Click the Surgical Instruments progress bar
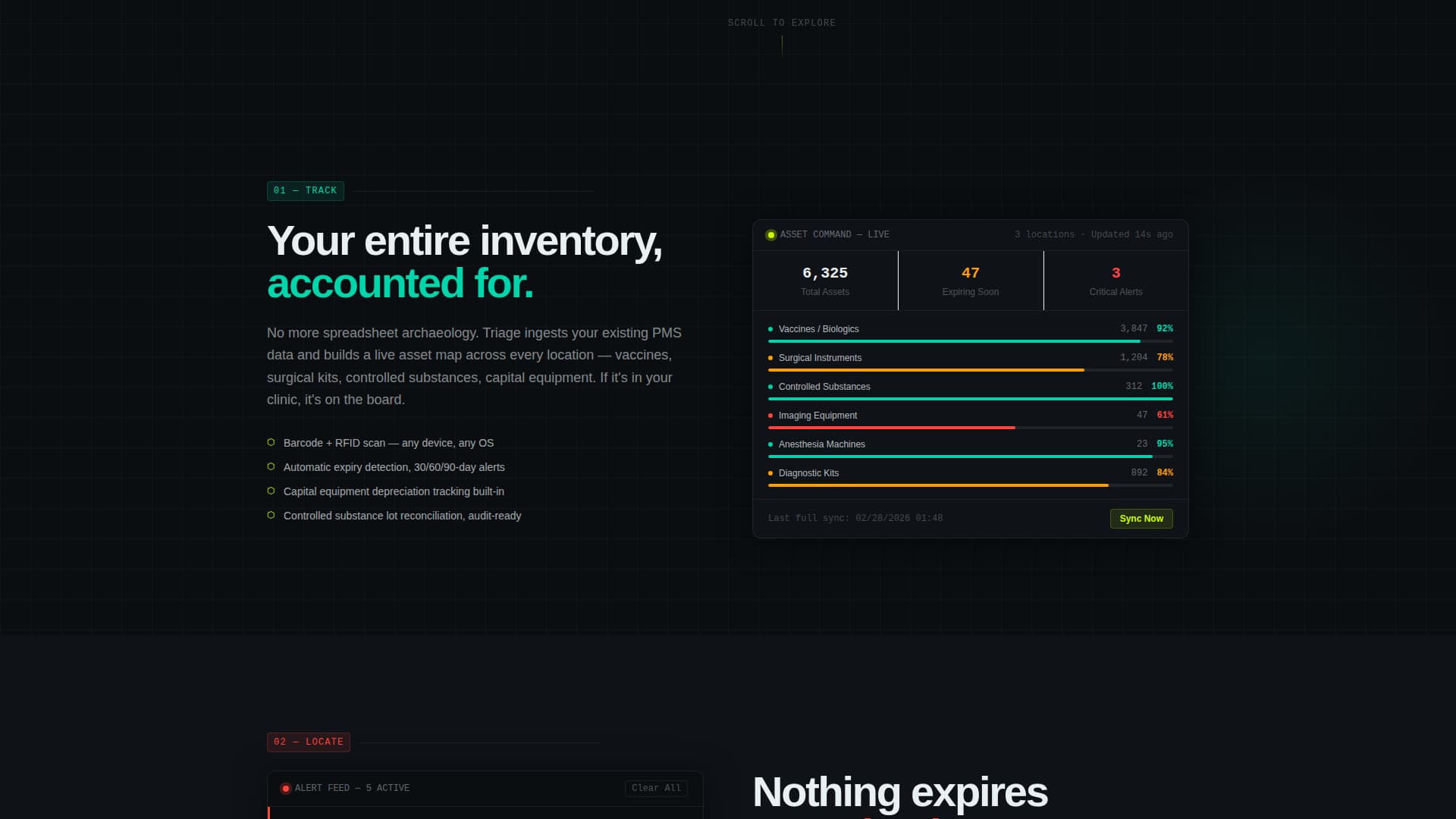 click(971, 369)
